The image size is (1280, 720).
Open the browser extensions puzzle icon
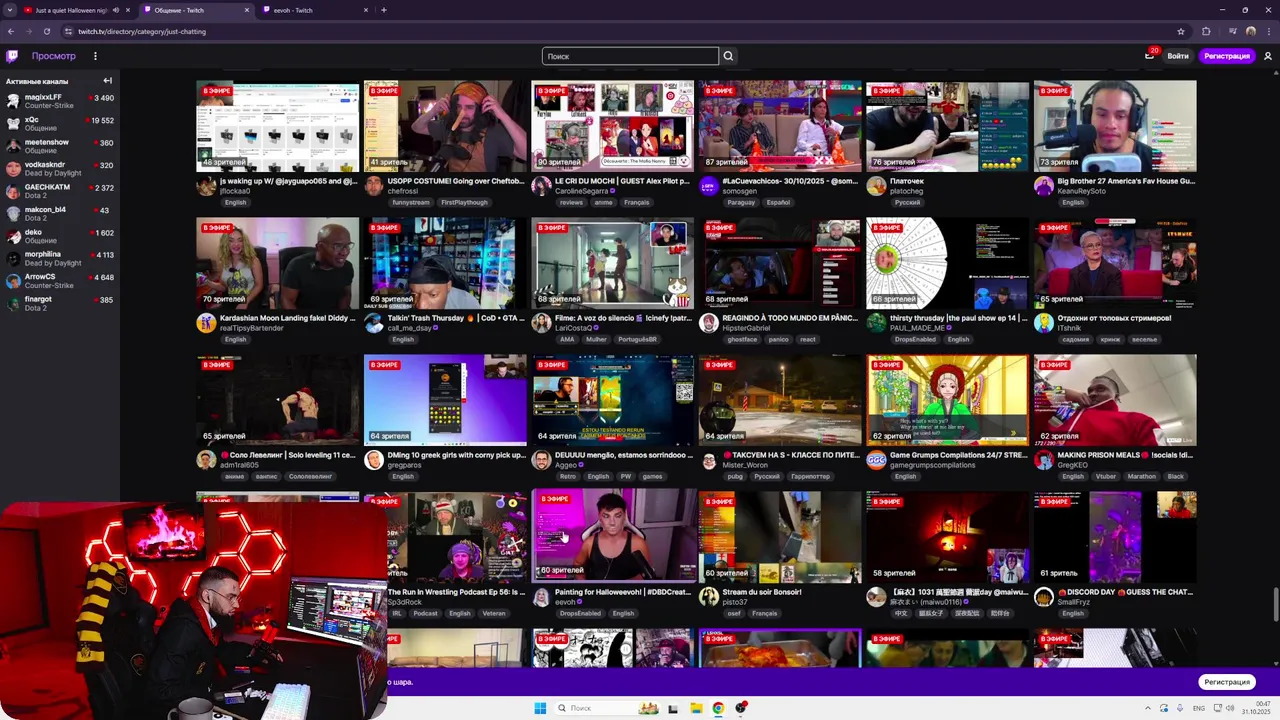1206,31
